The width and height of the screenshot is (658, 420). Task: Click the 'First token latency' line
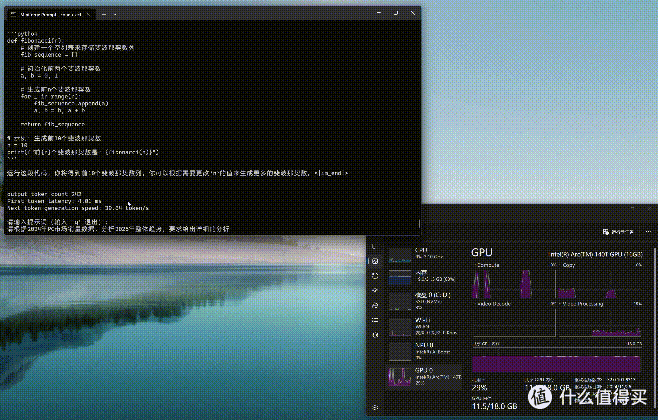[x=54, y=201]
